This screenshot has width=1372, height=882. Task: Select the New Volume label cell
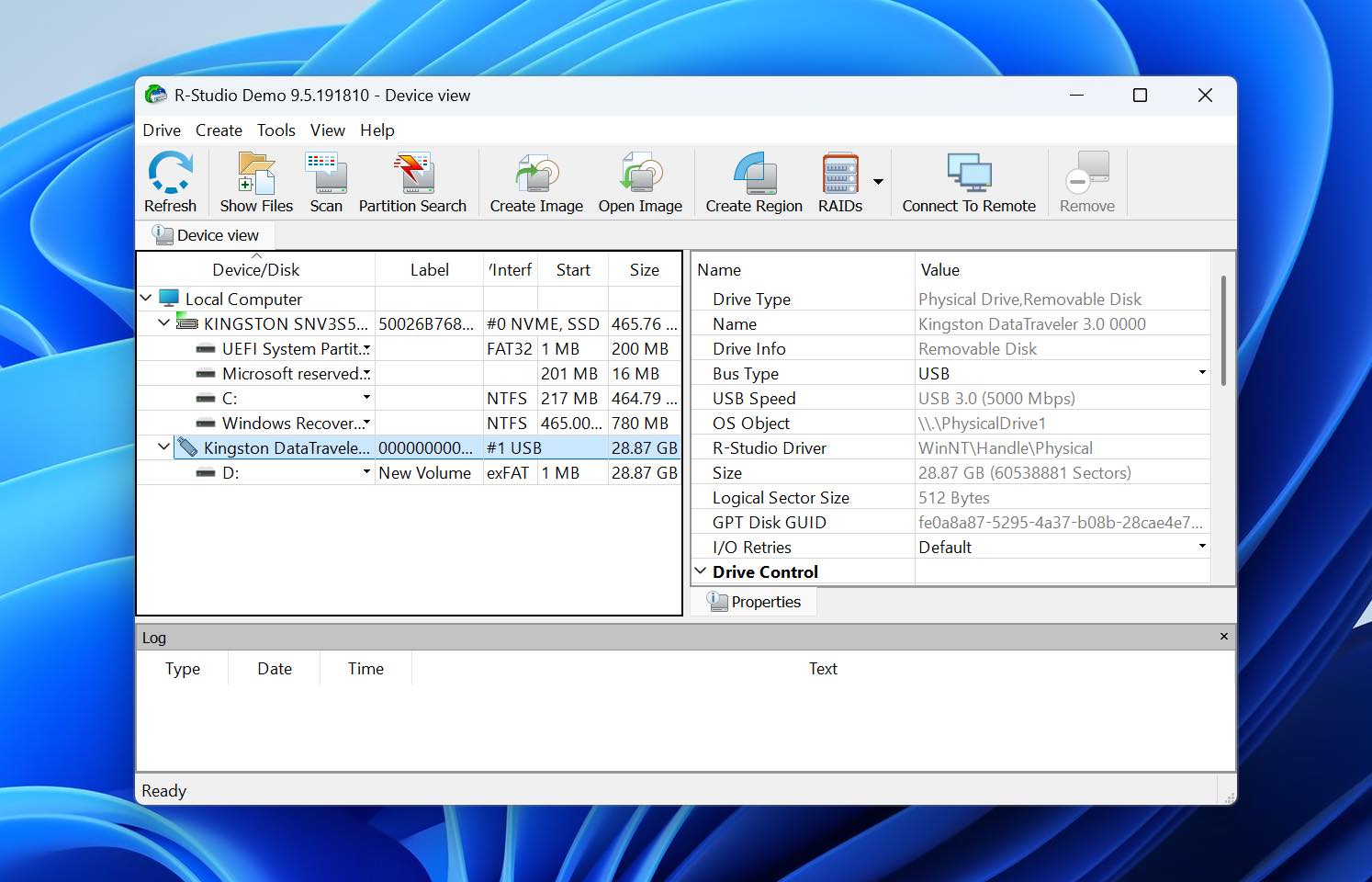(x=429, y=473)
